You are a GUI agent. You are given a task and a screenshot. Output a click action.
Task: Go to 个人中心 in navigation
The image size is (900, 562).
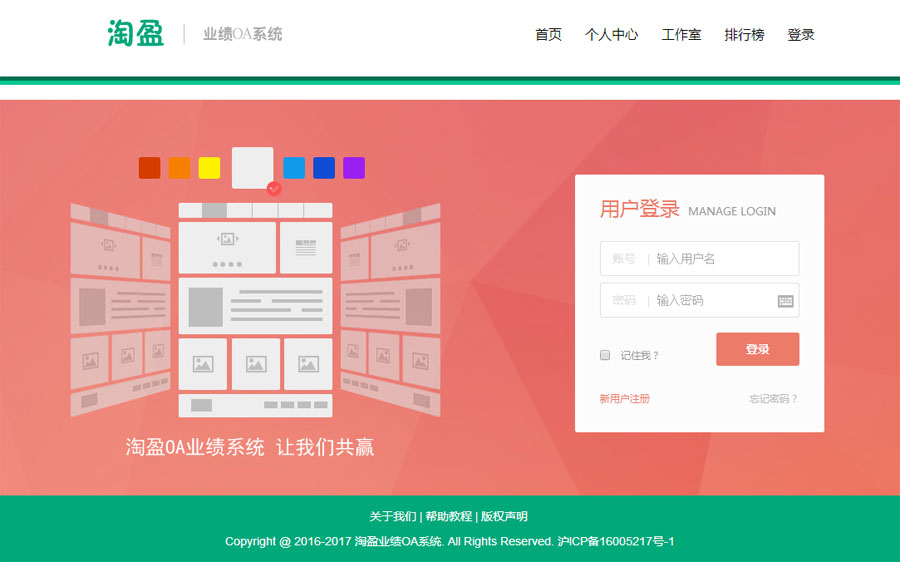pos(611,34)
